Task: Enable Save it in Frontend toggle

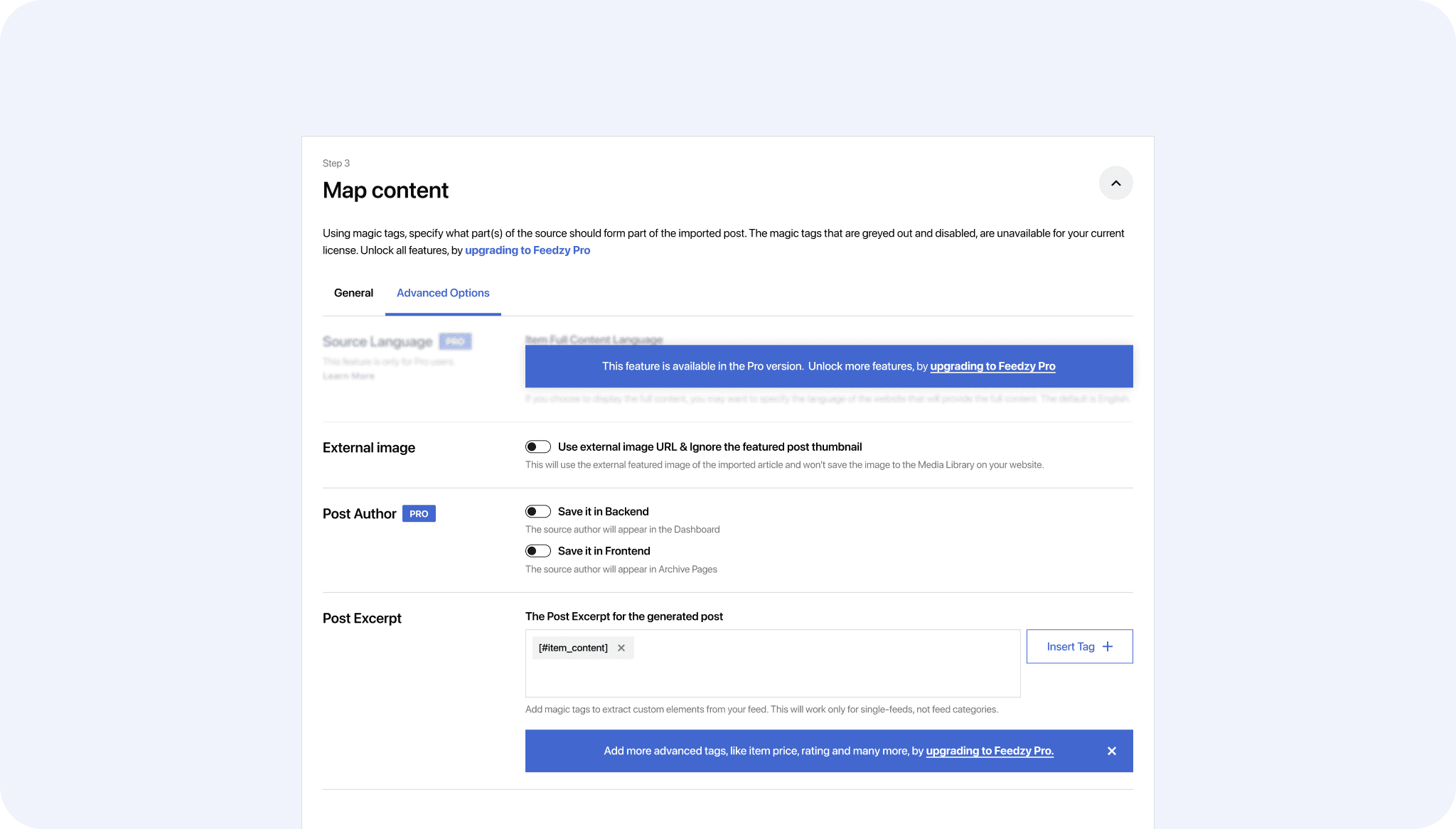Action: coord(537,551)
